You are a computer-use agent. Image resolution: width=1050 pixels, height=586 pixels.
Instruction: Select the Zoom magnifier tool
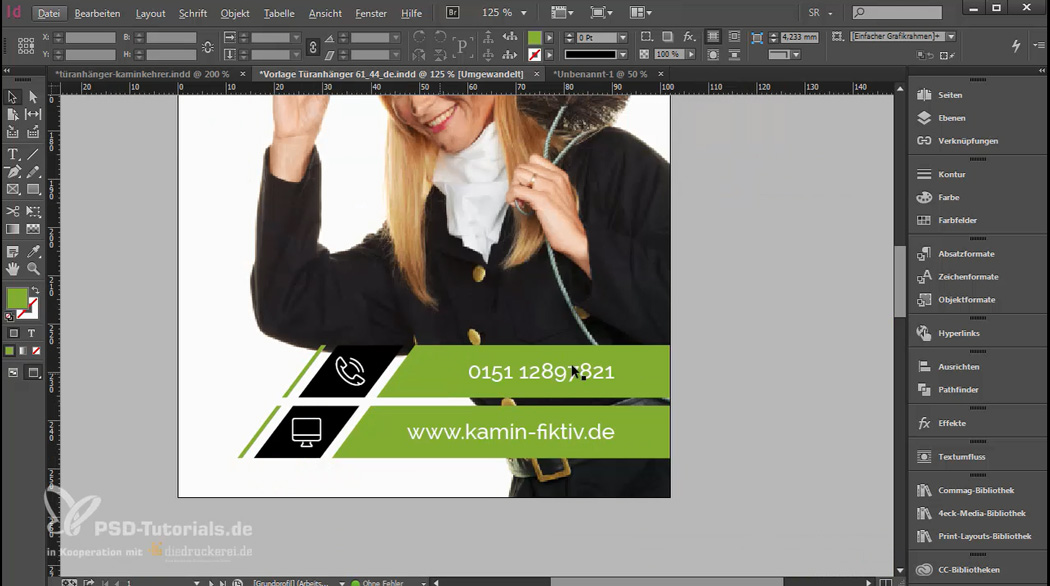tap(33, 269)
